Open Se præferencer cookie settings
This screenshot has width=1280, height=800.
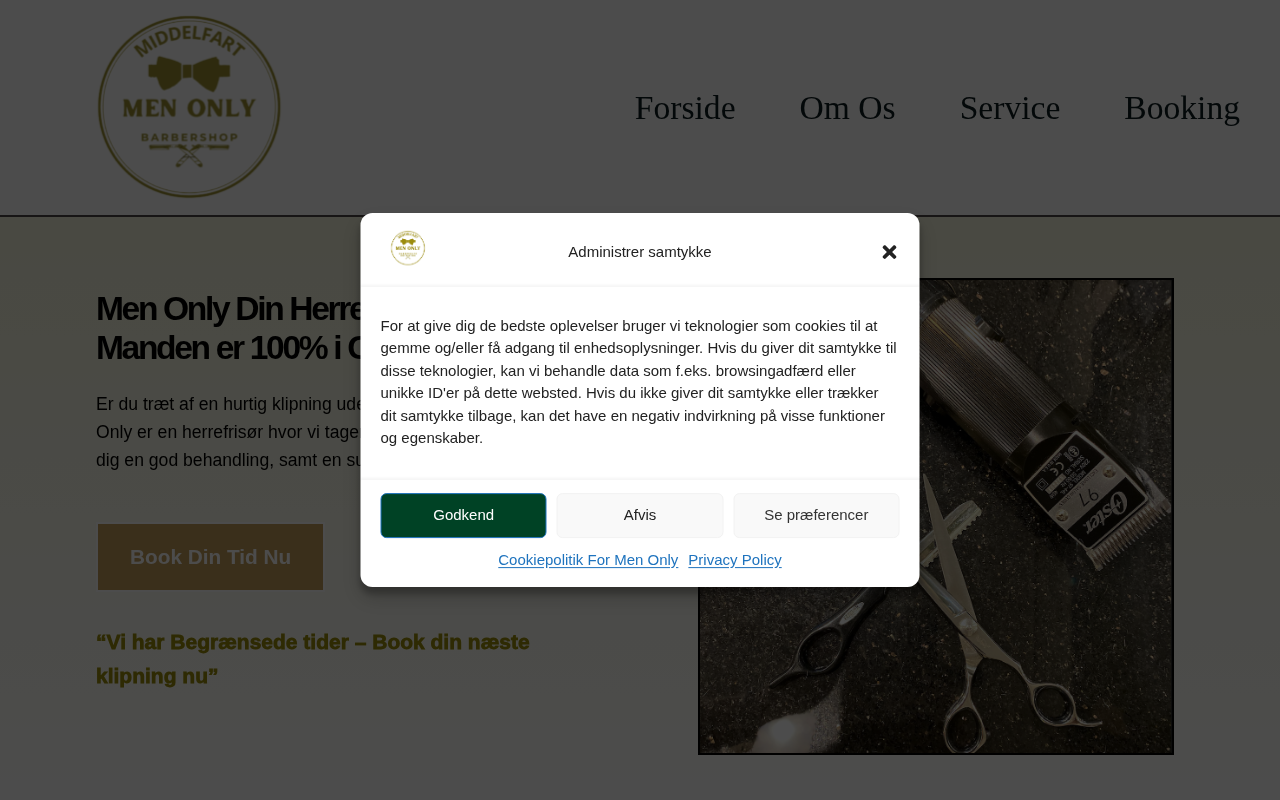pos(816,515)
